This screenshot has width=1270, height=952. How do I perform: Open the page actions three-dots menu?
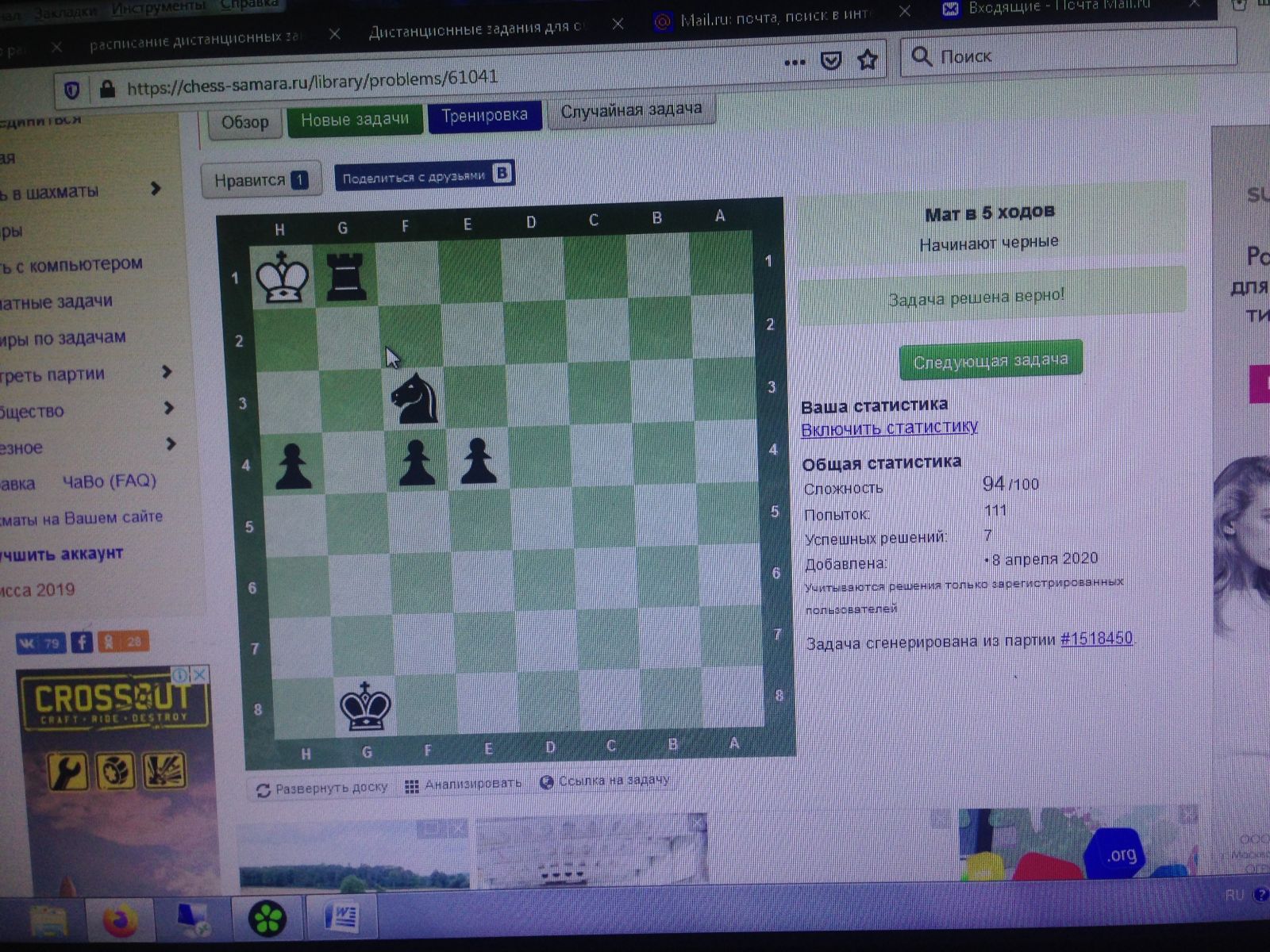[x=794, y=63]
